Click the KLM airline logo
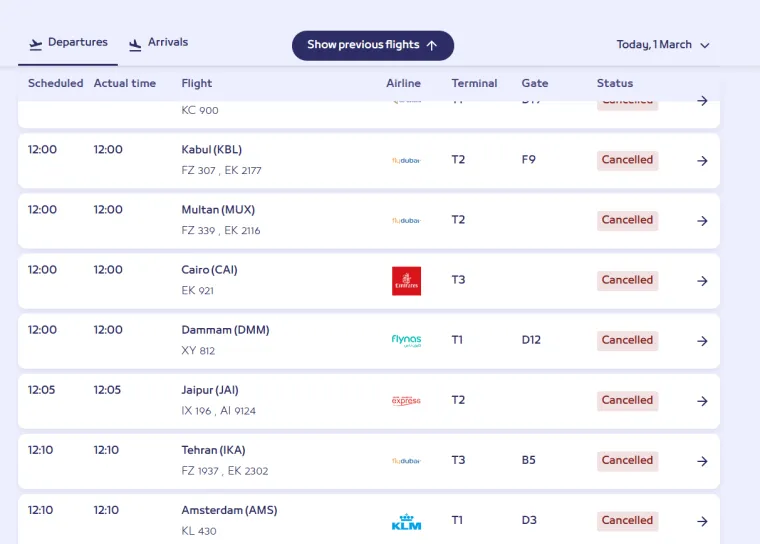760x544 pixels. tap(406, 521)
